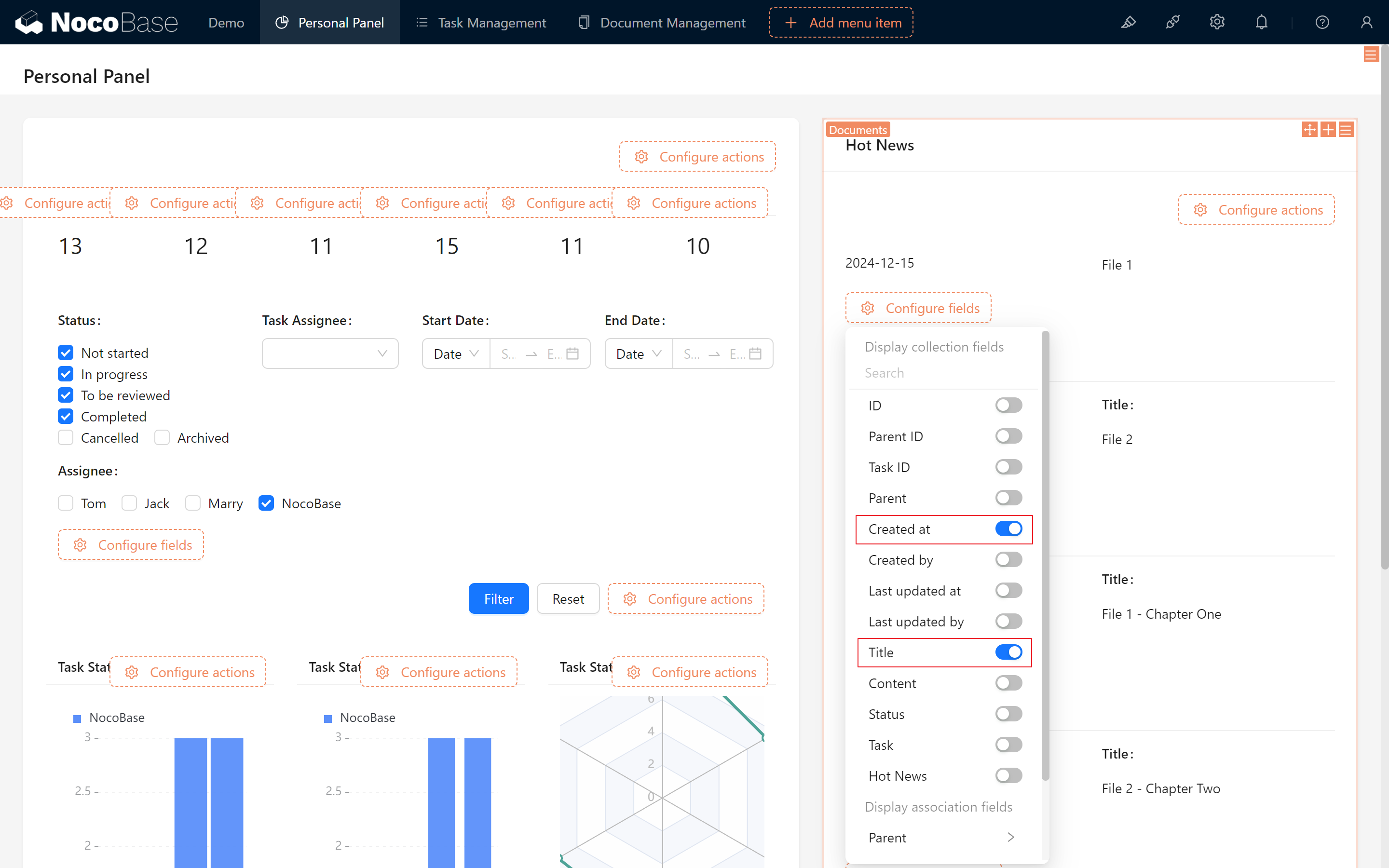Click the Reset button

tap(568, 599)
